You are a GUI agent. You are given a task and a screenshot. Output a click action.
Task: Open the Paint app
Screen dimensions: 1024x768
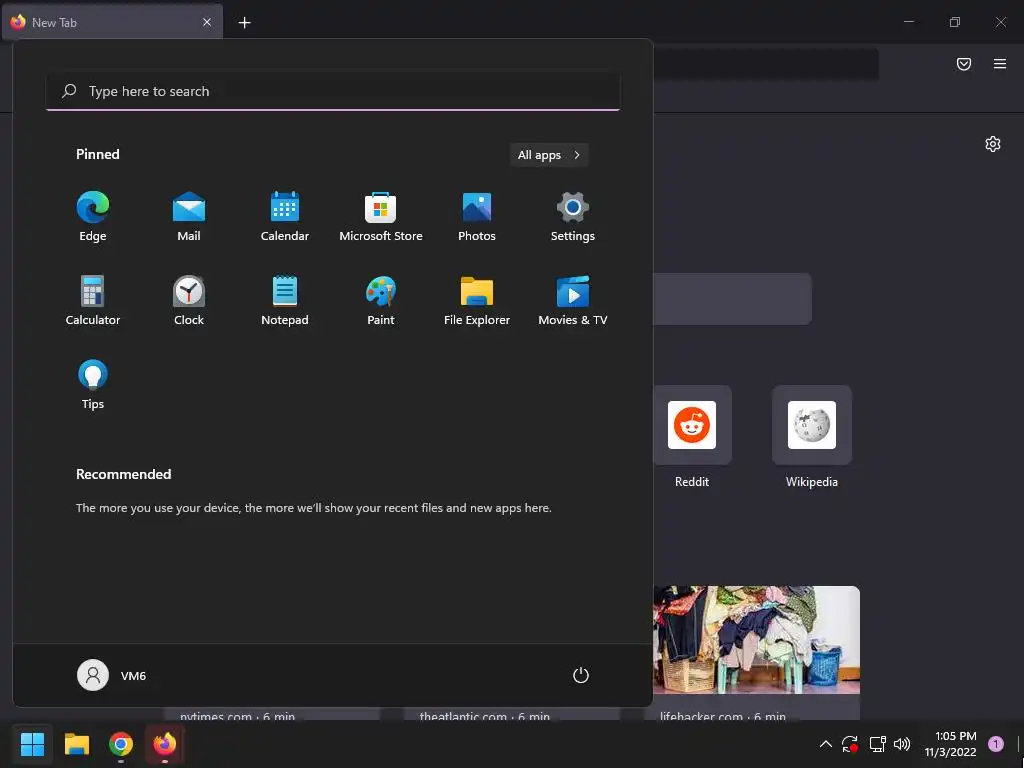381,300
